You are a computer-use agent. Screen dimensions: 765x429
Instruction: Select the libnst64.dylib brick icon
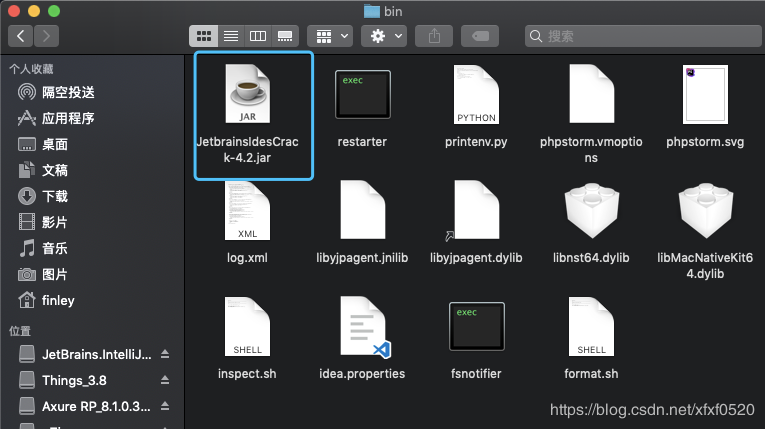pos(591,210)
